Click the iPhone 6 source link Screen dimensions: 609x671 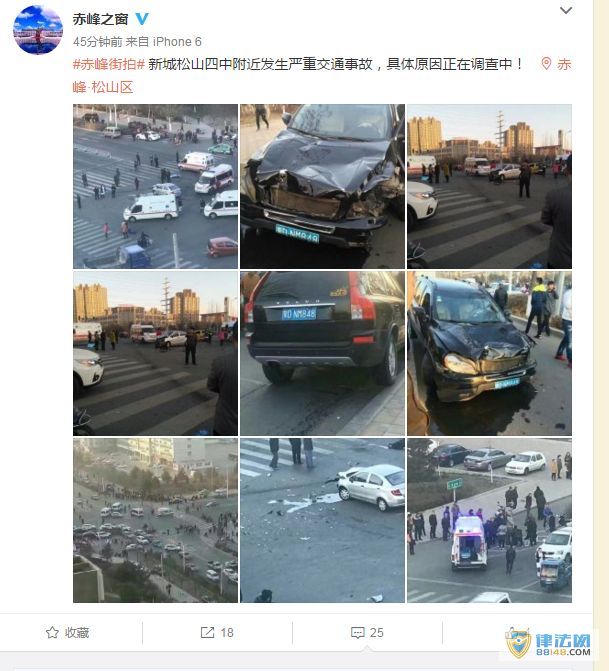177,42
